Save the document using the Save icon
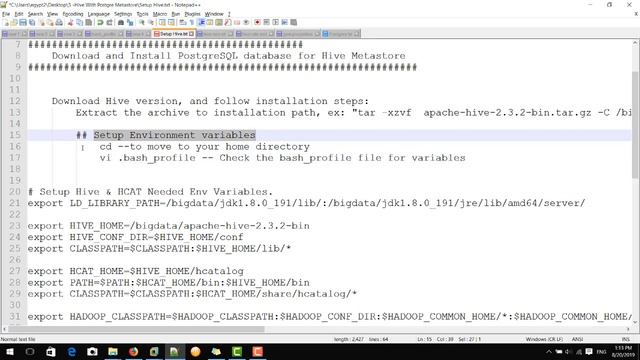640x360 pixels. coord(23,22)
